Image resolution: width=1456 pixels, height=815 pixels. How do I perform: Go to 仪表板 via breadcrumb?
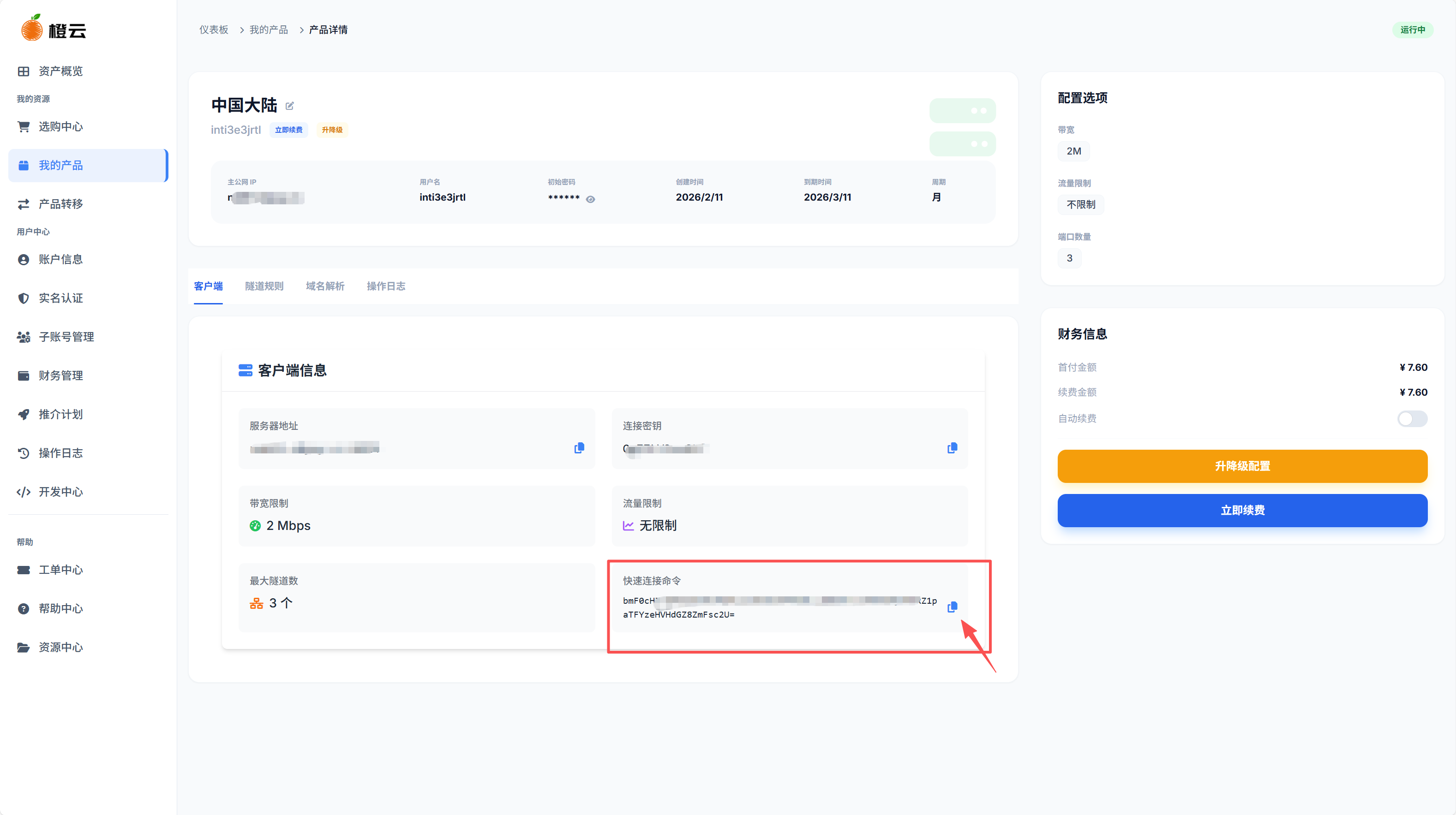213,30
